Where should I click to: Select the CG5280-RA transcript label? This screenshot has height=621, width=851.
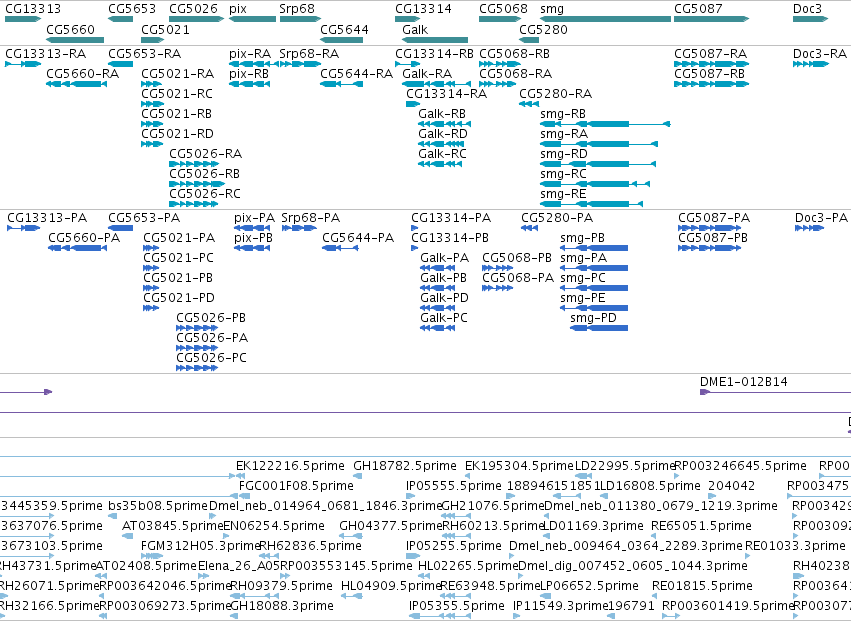[556, 94]
